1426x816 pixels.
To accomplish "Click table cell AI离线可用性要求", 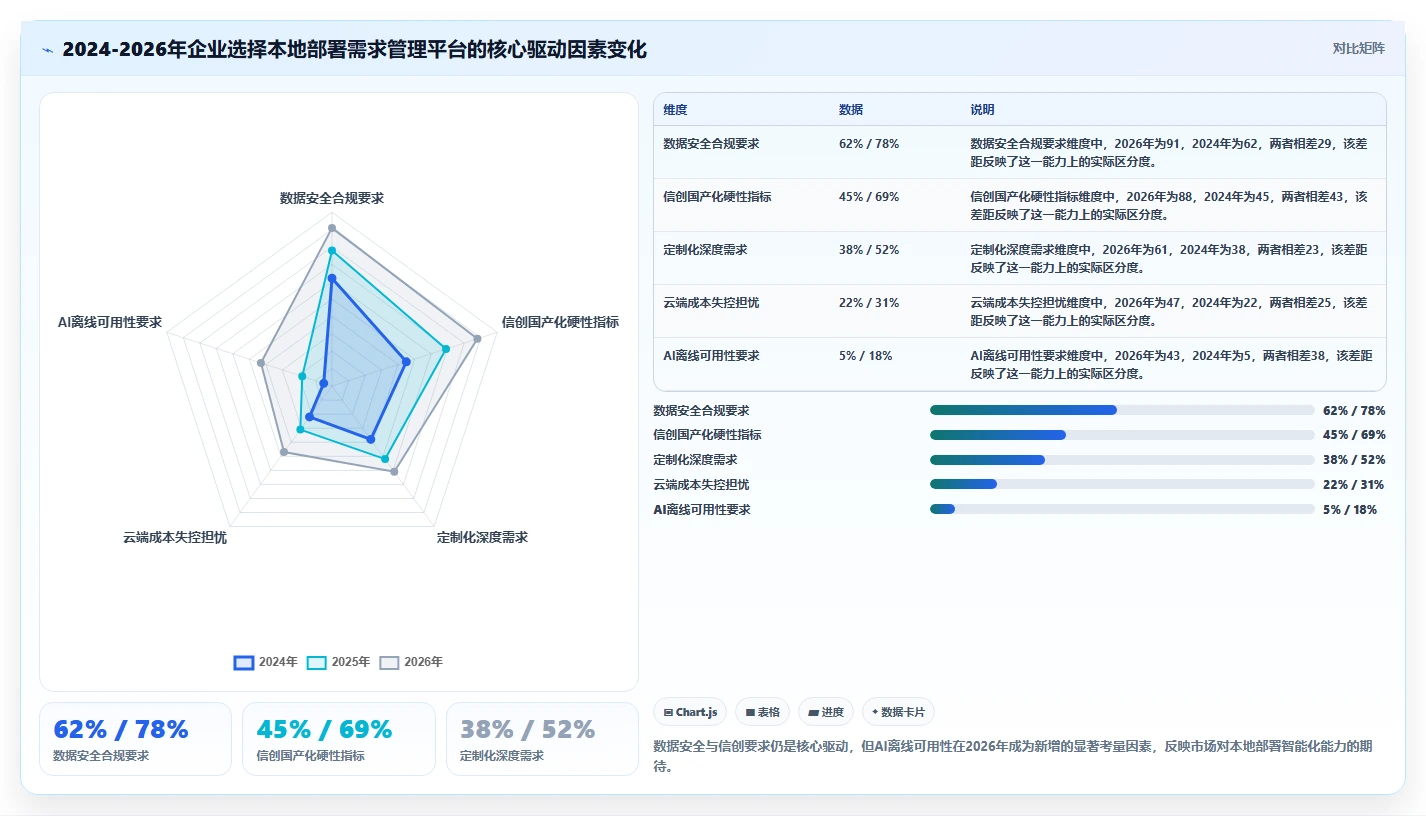I will pos(711,356).
